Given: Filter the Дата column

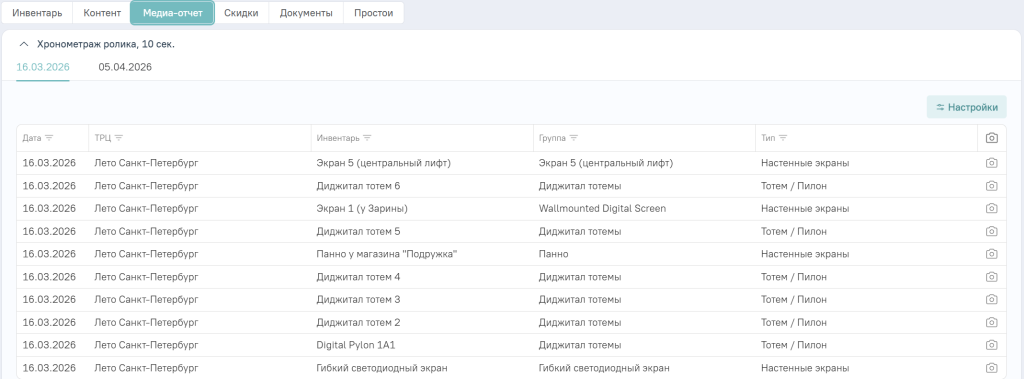Looking at the screenshot, I should click(49, 138).
